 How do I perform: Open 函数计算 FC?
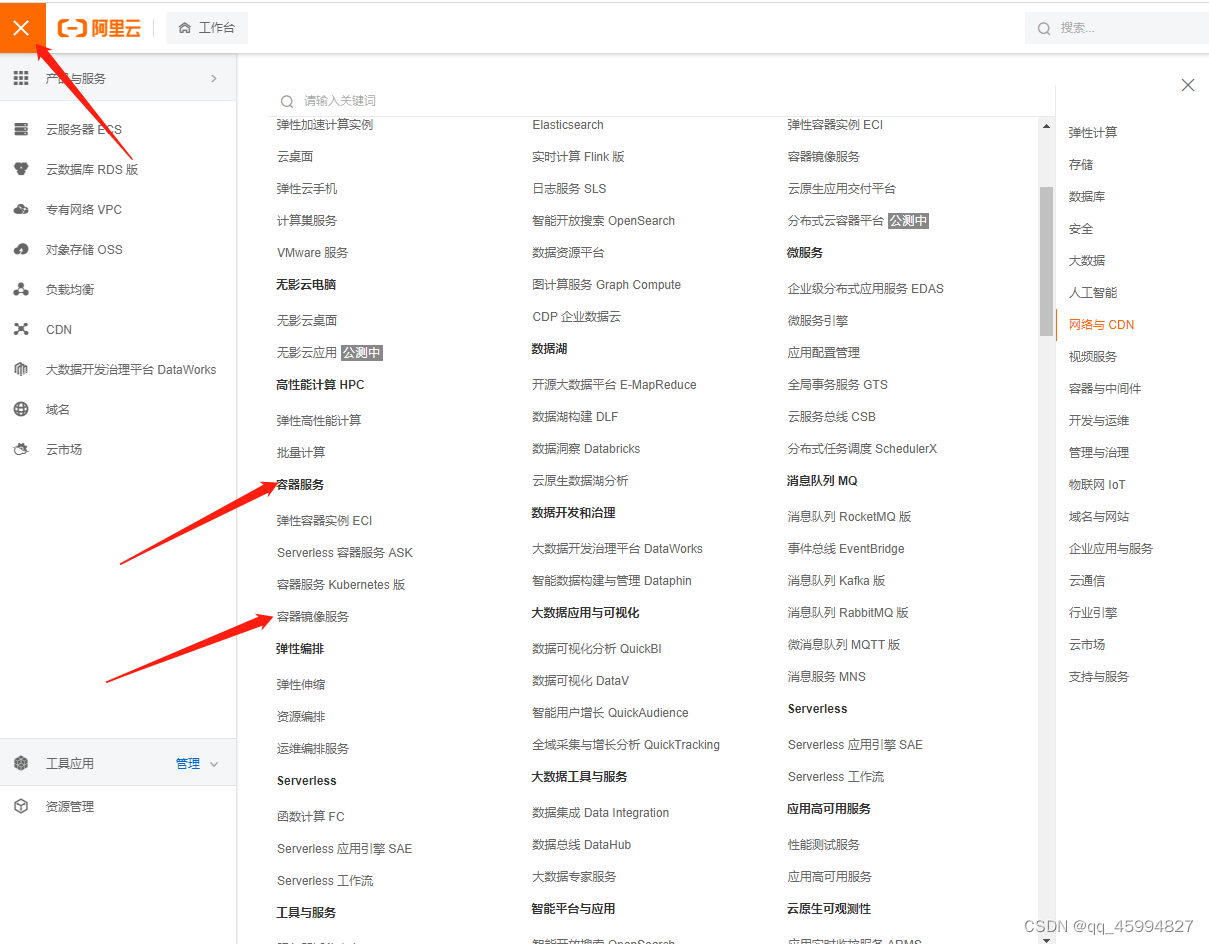311,816
